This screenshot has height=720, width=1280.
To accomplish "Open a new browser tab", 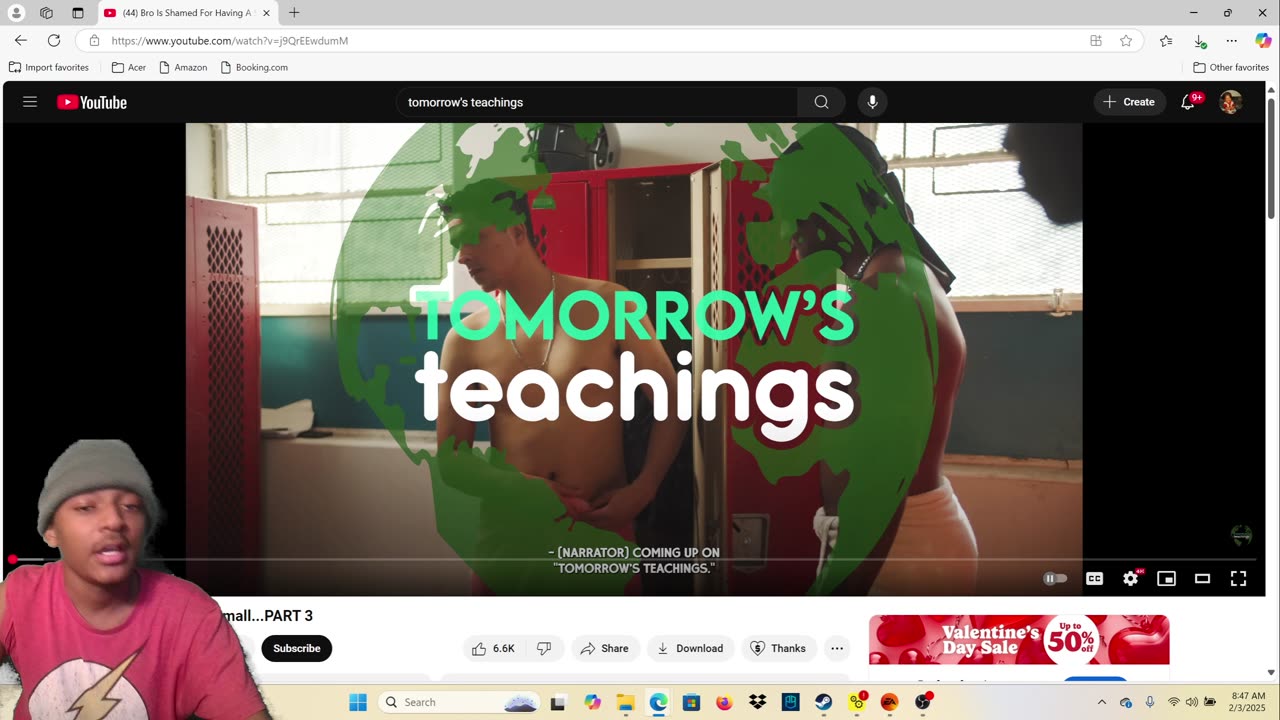I will point(294,13).
